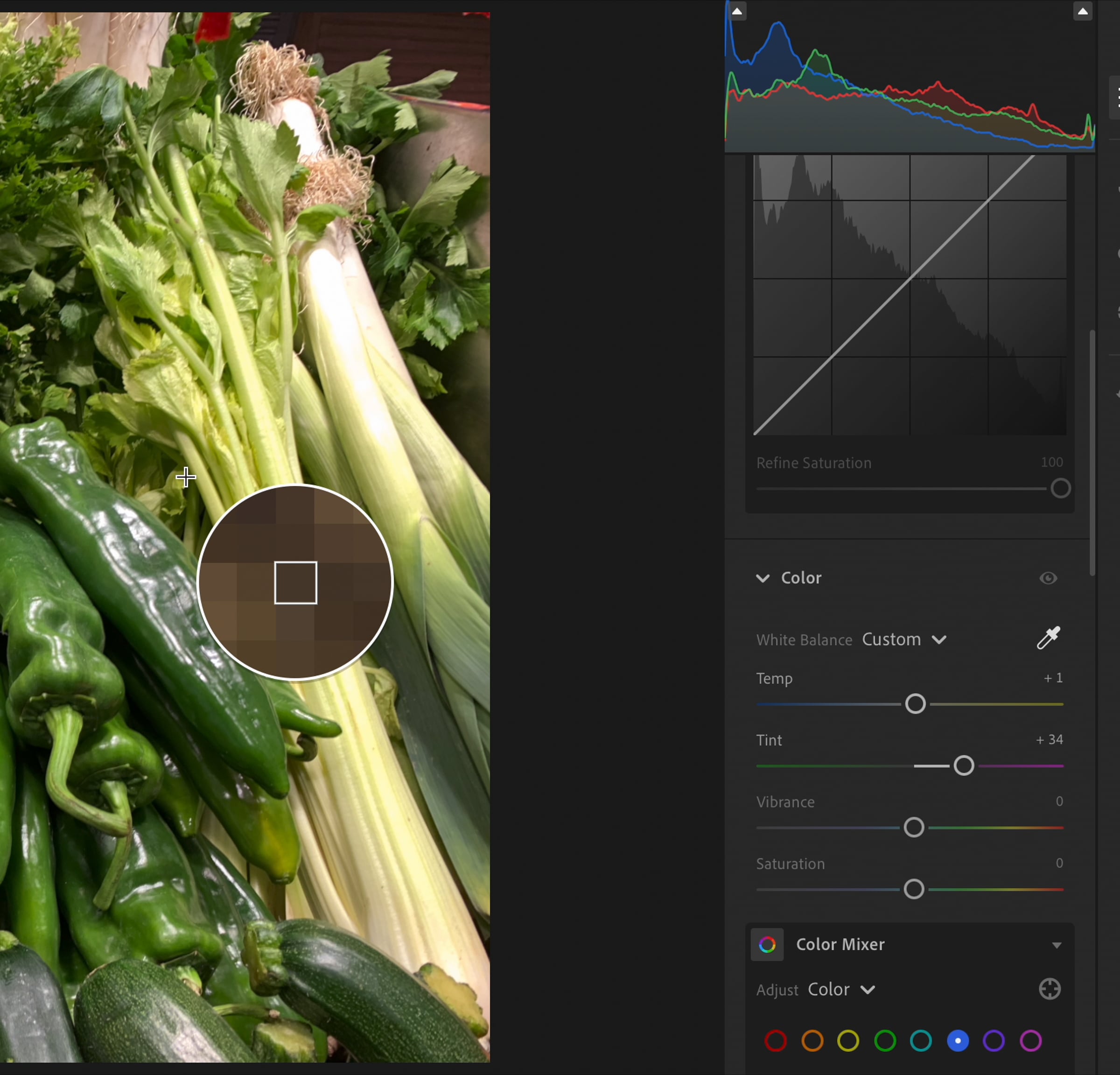Select the orange color circle

(x=812, y=1041)
